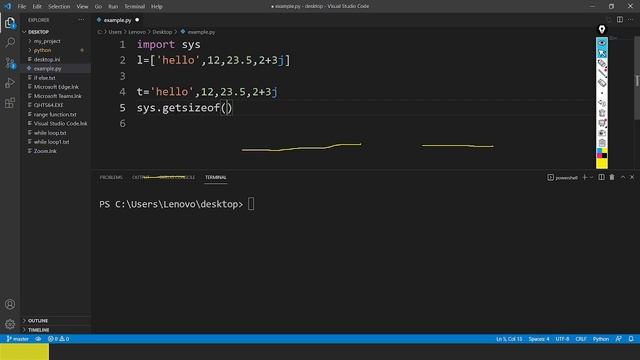Click the clear-all bin icon at the annotation toolbar bottom
Screen dimensions: 640x360
[602, 143]
